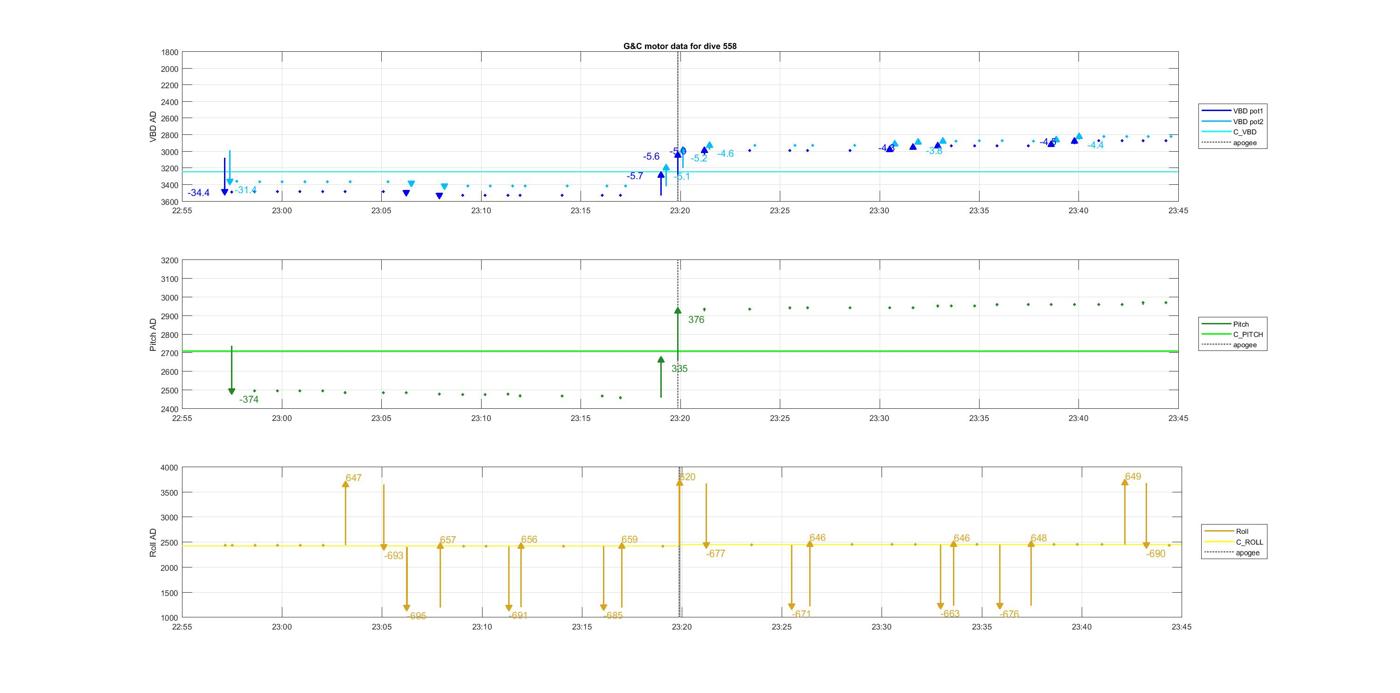
Task: Click the -31.4 annotation in VBD plot
Action: tap(246, 190)
